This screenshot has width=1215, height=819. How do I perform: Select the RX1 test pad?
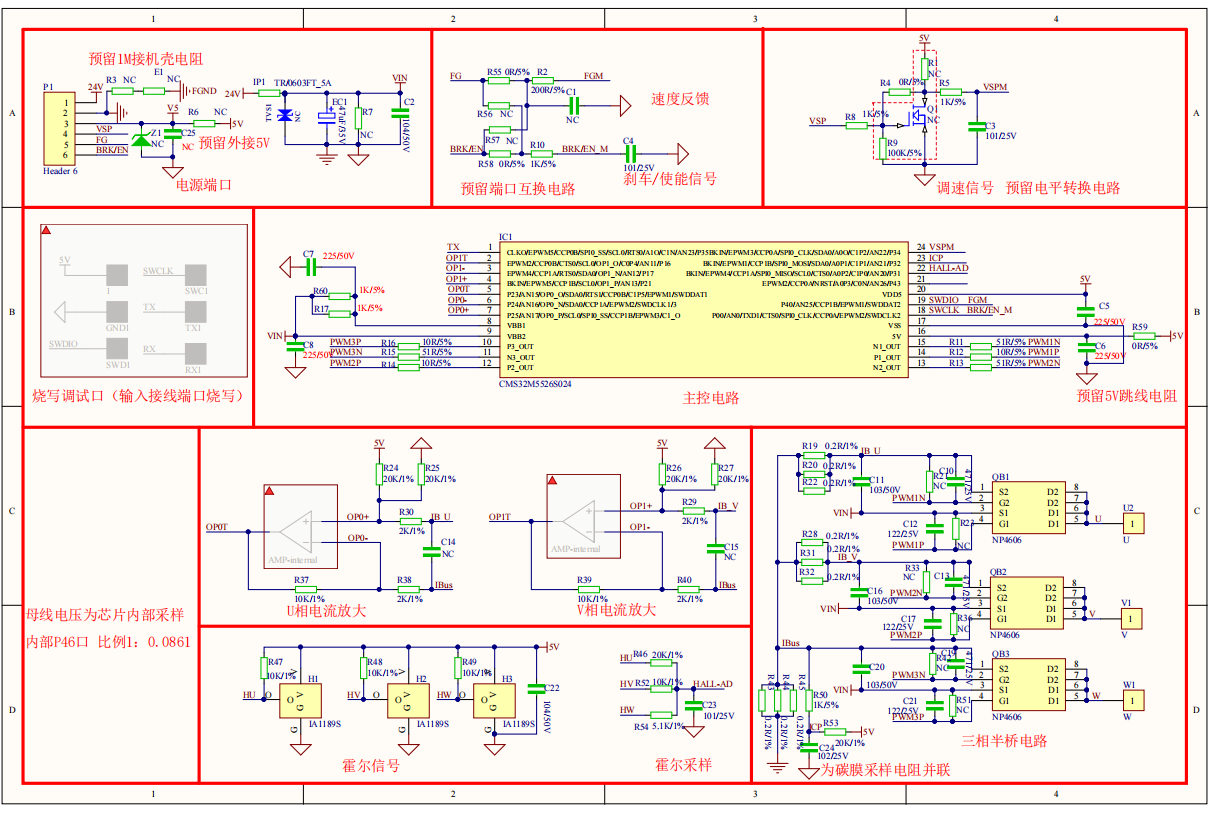tap(194, 353)
